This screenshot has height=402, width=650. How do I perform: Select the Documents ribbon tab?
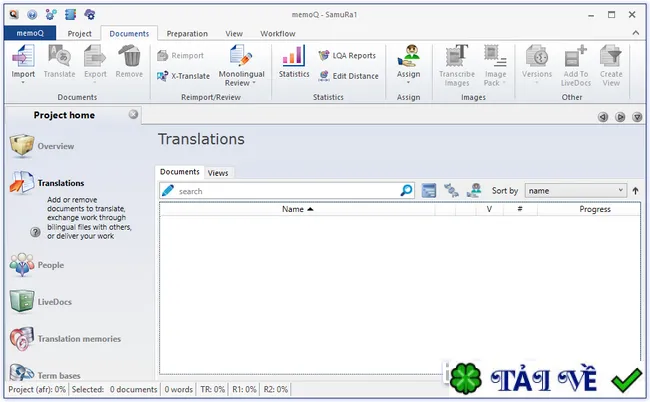129,34
